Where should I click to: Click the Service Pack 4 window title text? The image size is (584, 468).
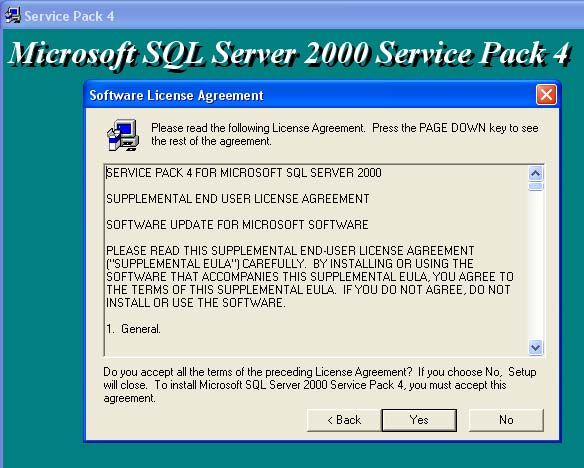[x=69, y=16]
